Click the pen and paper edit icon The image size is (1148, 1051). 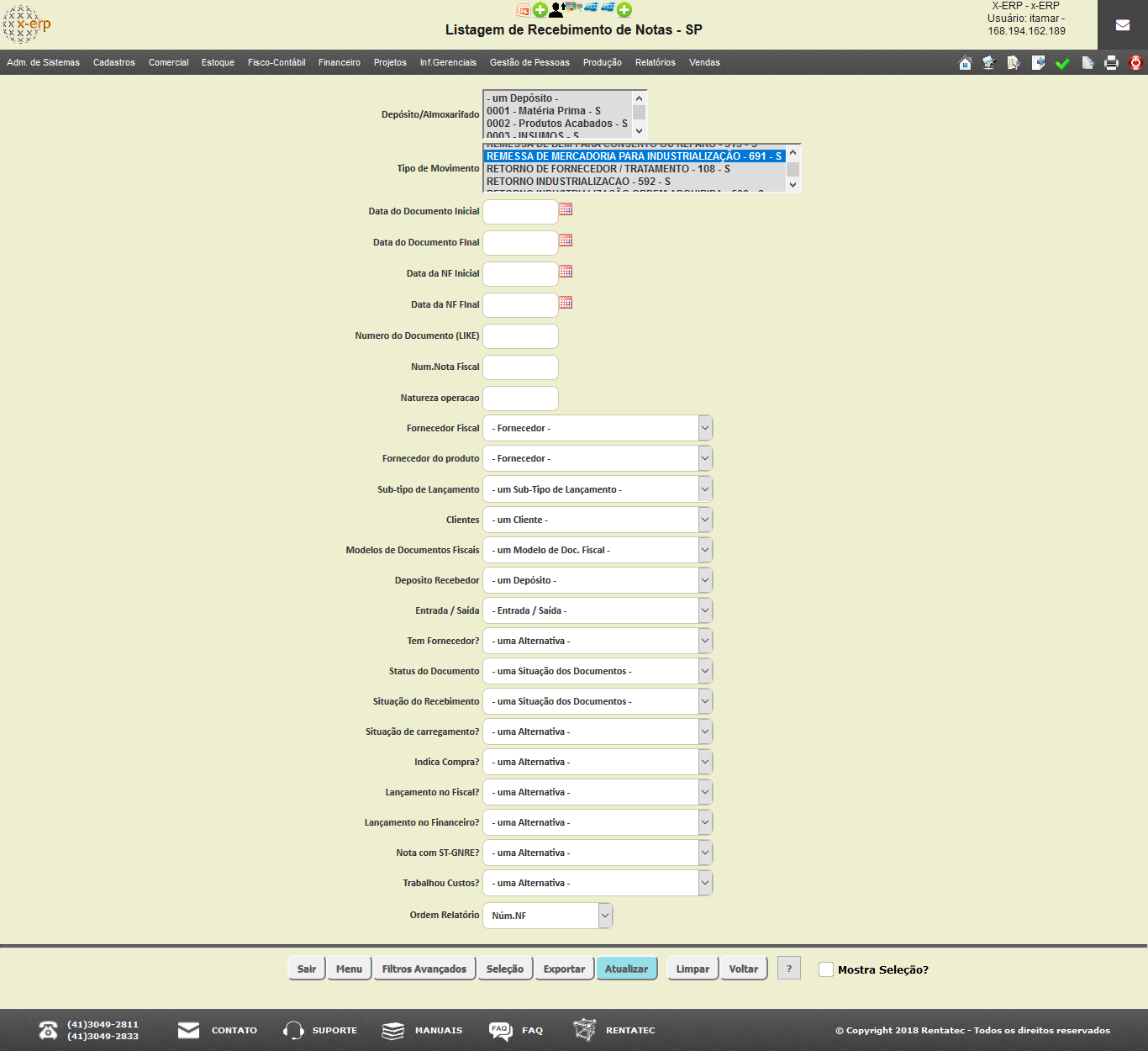pyautogui.click(x=989, y=63)
